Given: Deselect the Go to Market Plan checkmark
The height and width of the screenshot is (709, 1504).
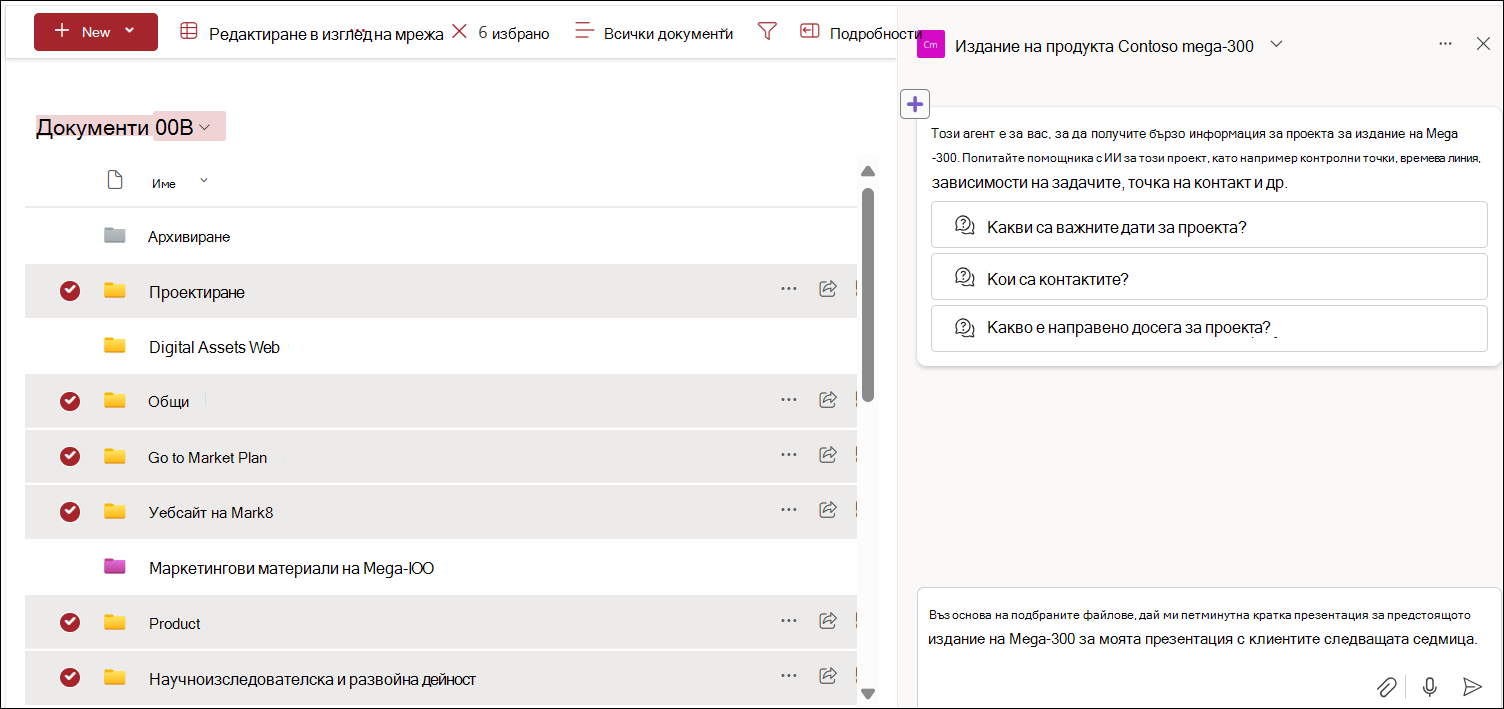Looking at the screenshot, I should (70, 456).
